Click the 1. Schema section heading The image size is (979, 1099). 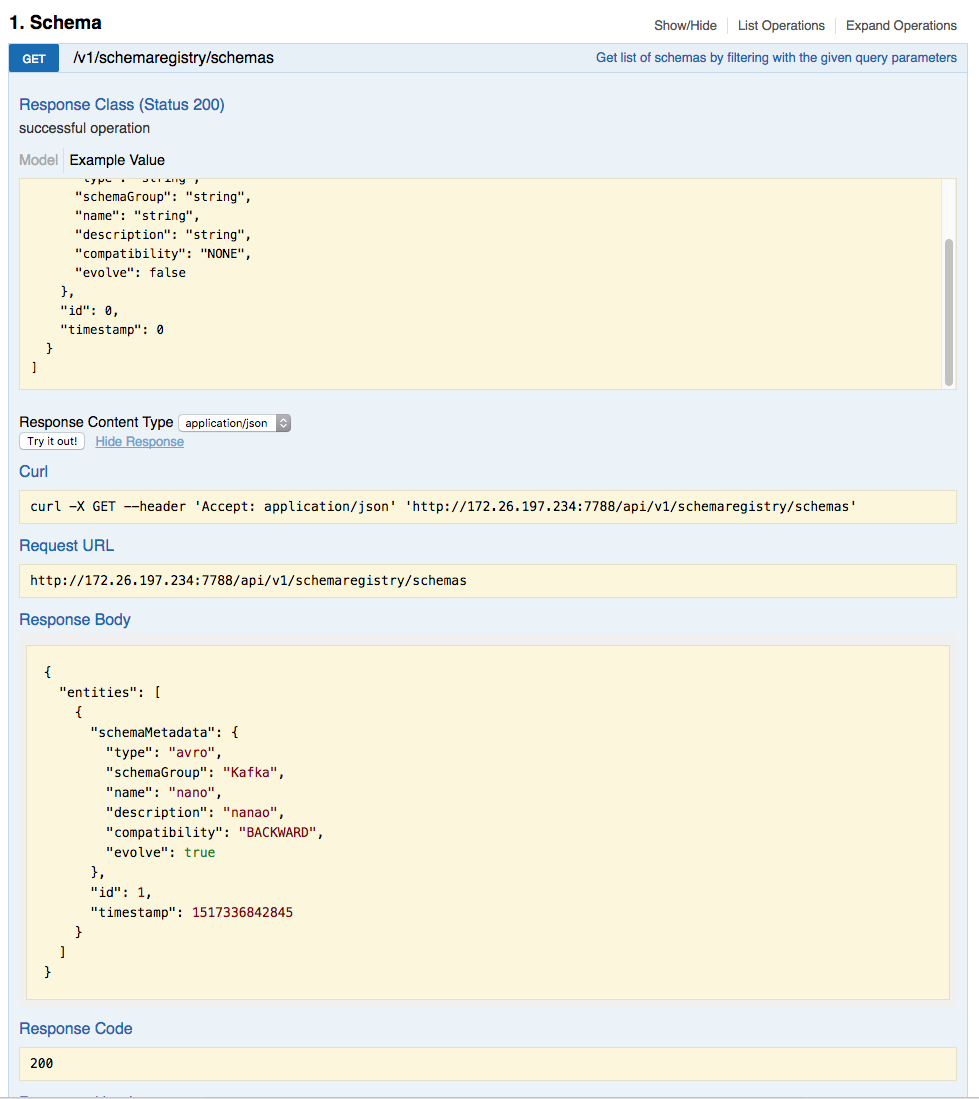click(55, 22)
